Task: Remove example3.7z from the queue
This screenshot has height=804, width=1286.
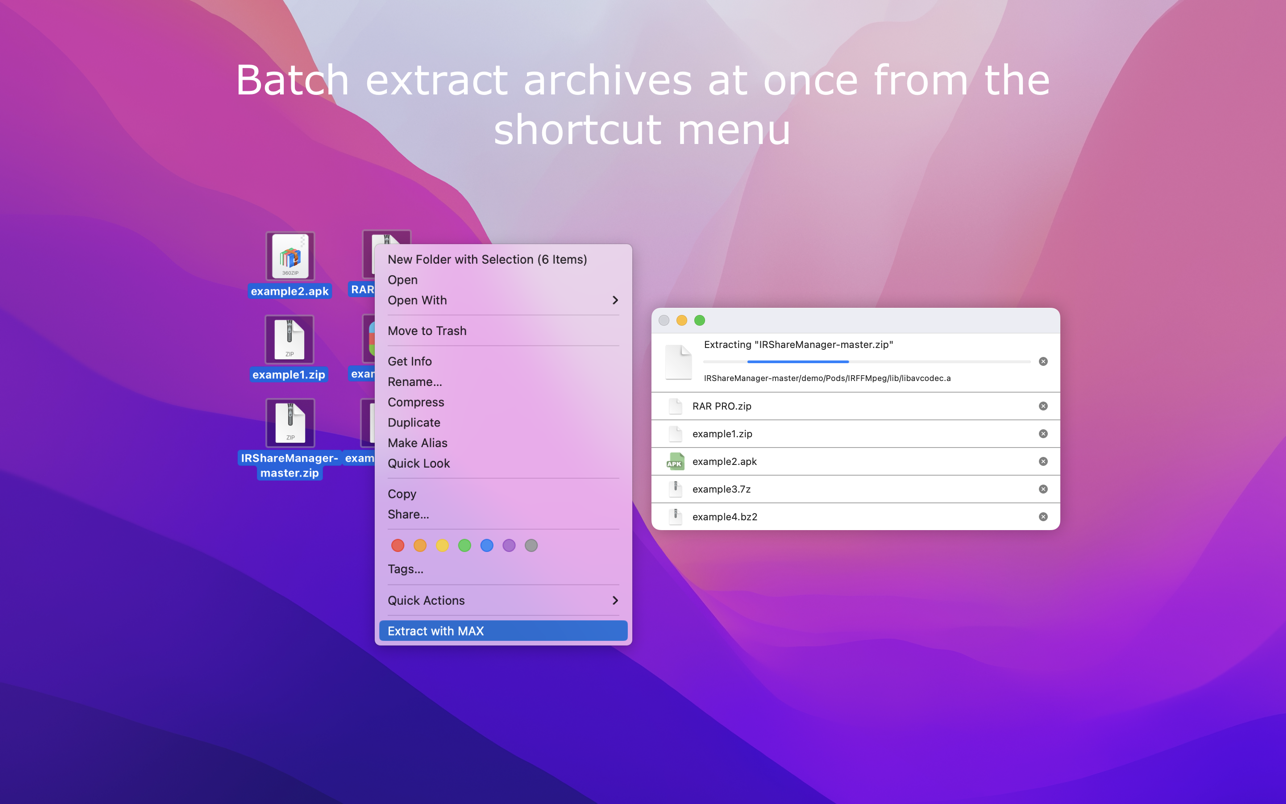Action: coord(1043,489)
